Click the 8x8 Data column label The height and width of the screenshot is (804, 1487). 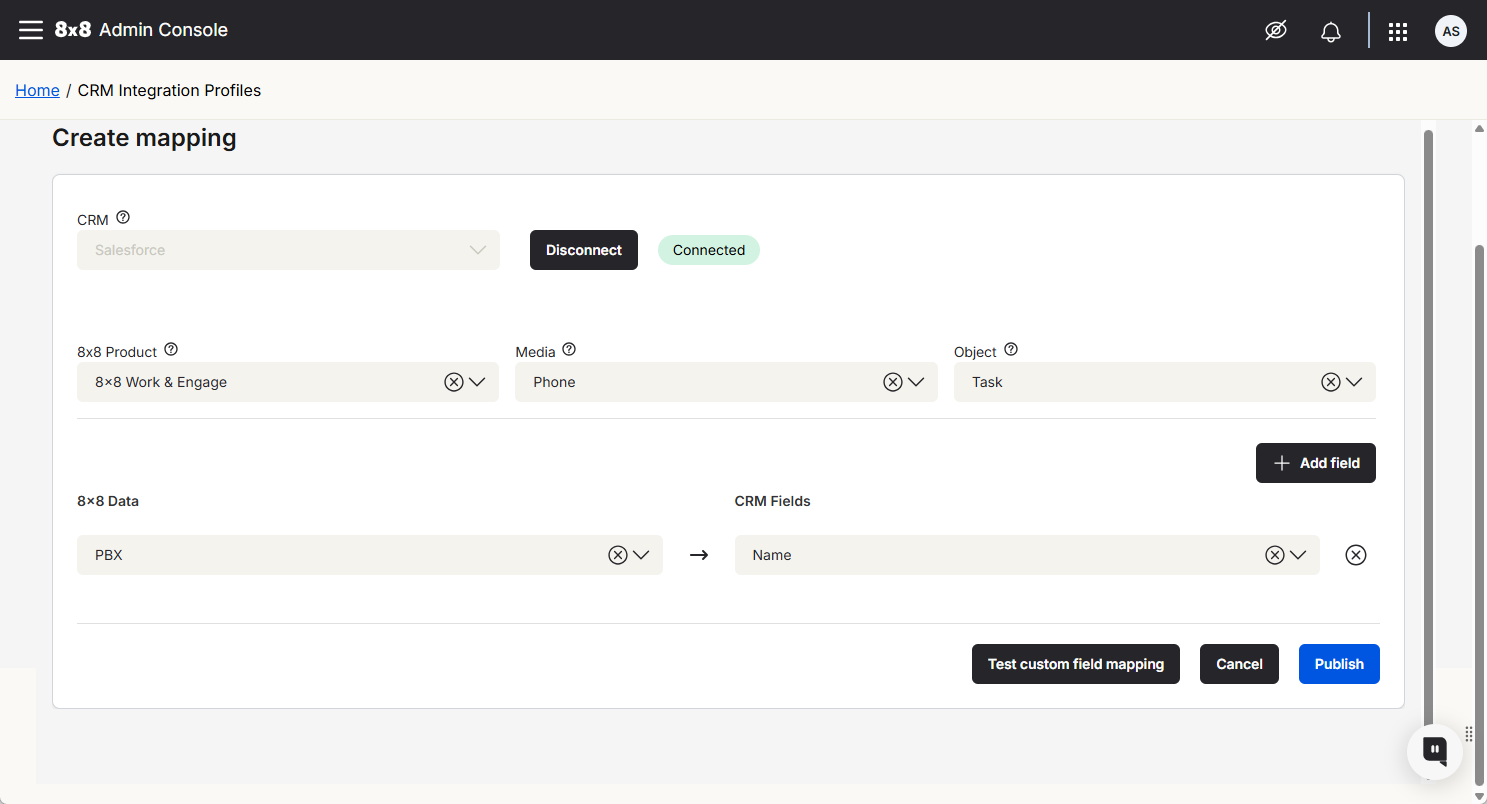click(108, 501)
